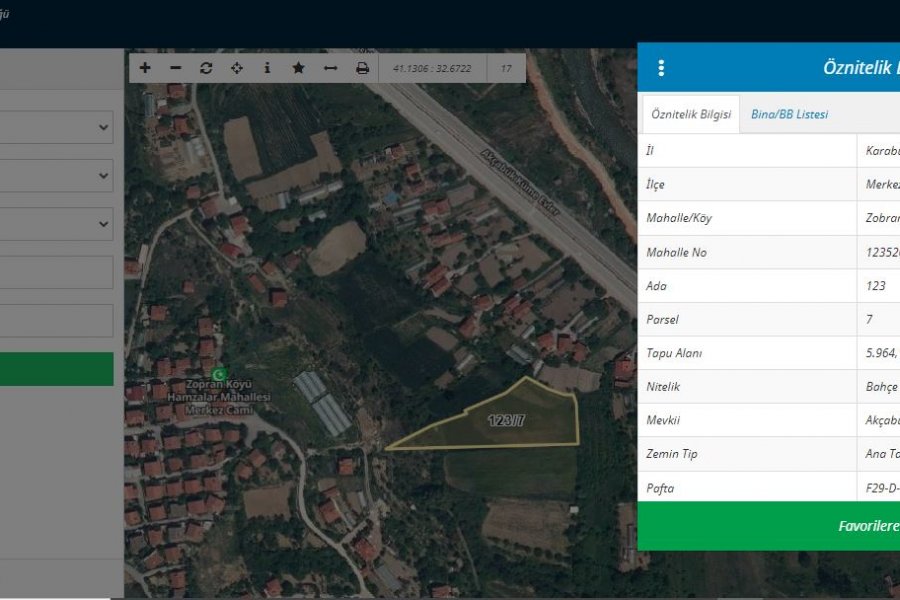Click the zoom level value 17

pyautogui.click(x=506, y=68)
